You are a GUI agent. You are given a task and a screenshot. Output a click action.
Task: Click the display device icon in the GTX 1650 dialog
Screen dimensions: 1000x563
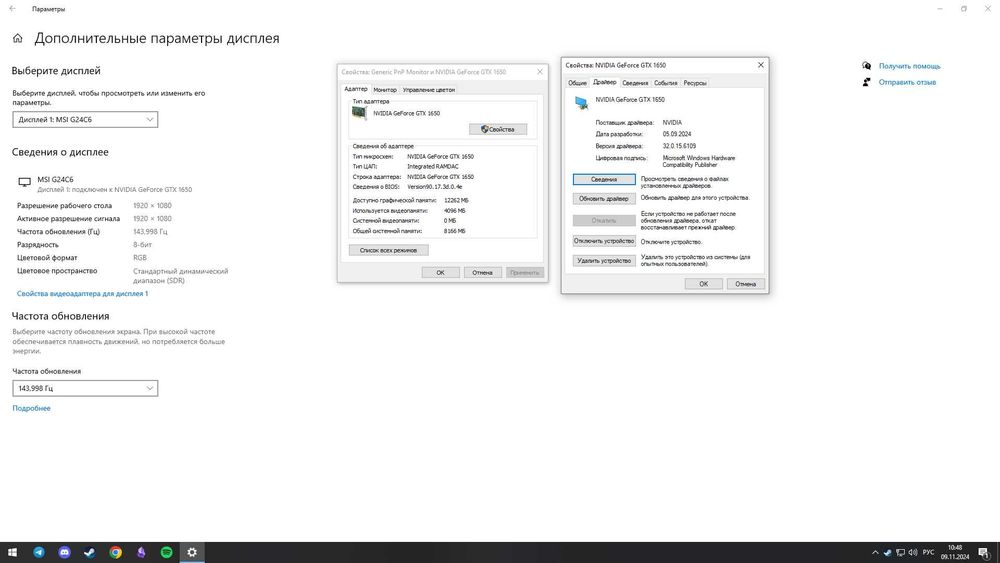click(x=581, y=103)
